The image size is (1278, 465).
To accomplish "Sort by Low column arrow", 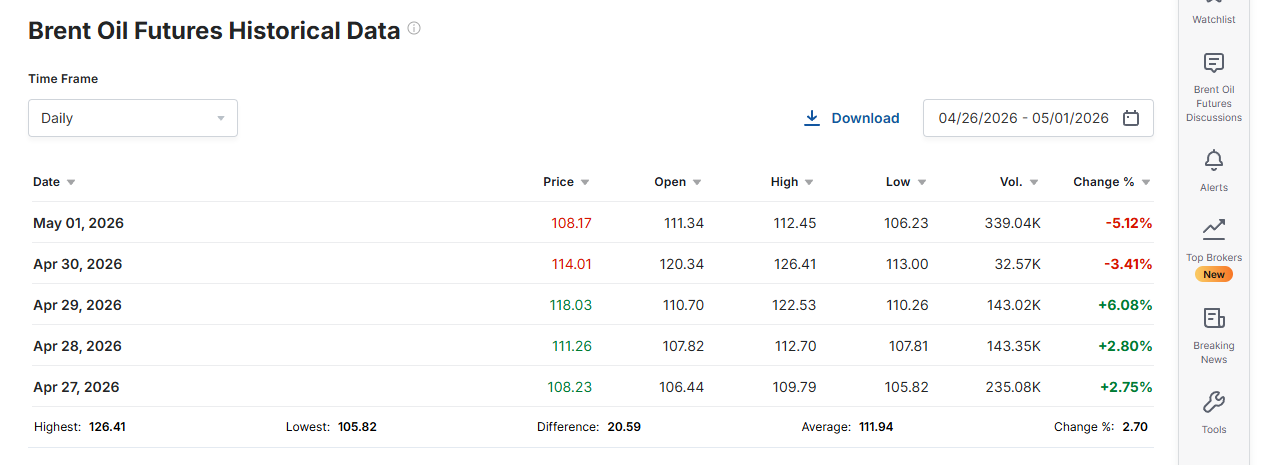I will click(x=922, y=182).
